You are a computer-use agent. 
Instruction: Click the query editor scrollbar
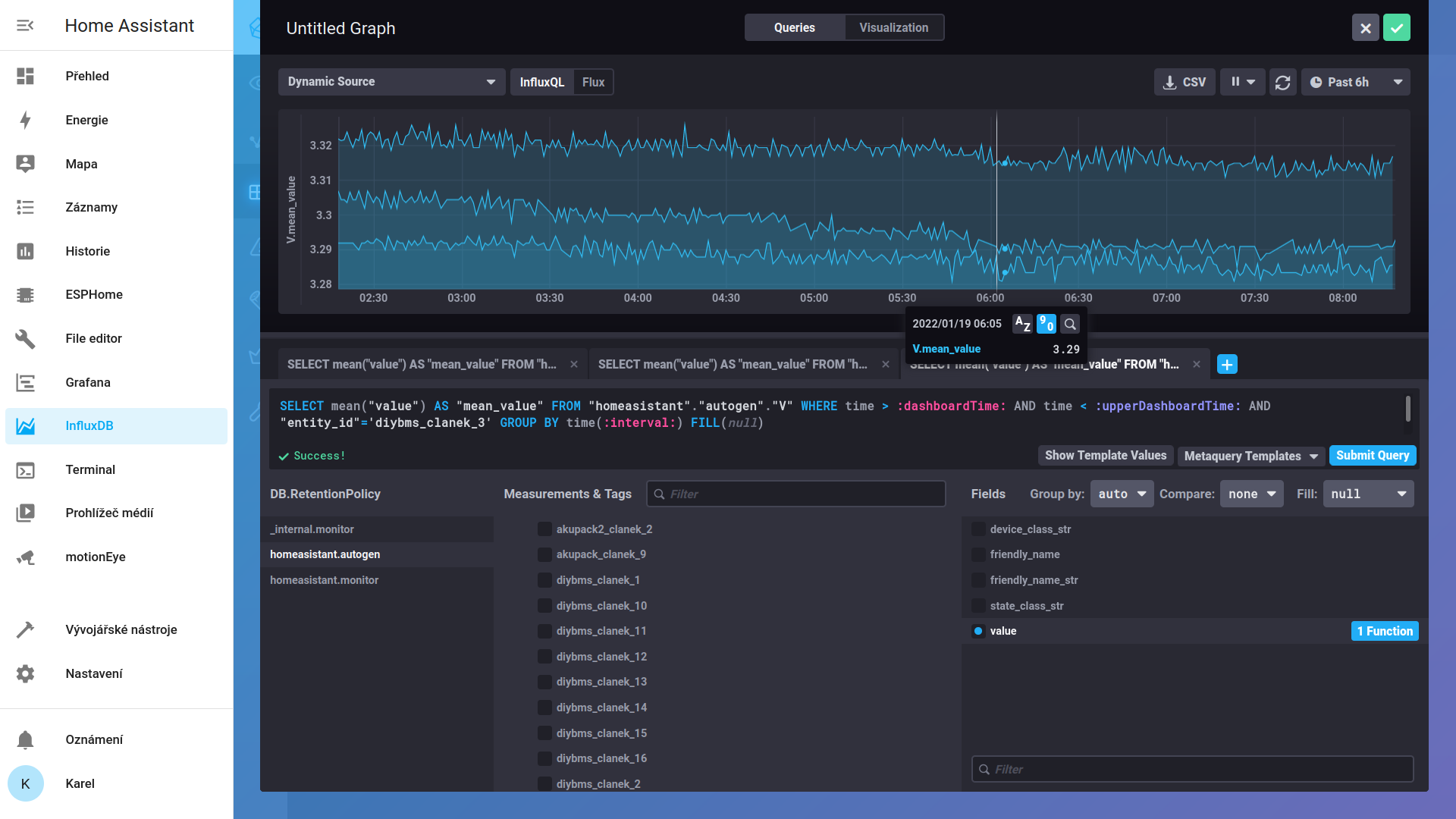(1407, 409)
